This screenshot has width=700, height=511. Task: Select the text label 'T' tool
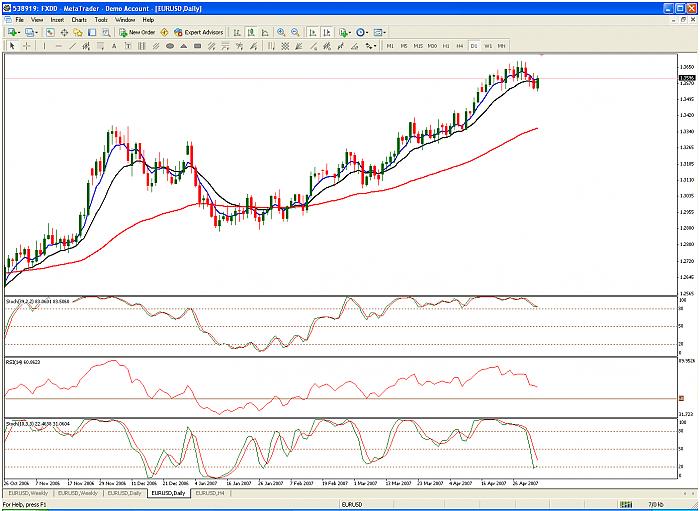pyautogui.click(x=128, y=46)
